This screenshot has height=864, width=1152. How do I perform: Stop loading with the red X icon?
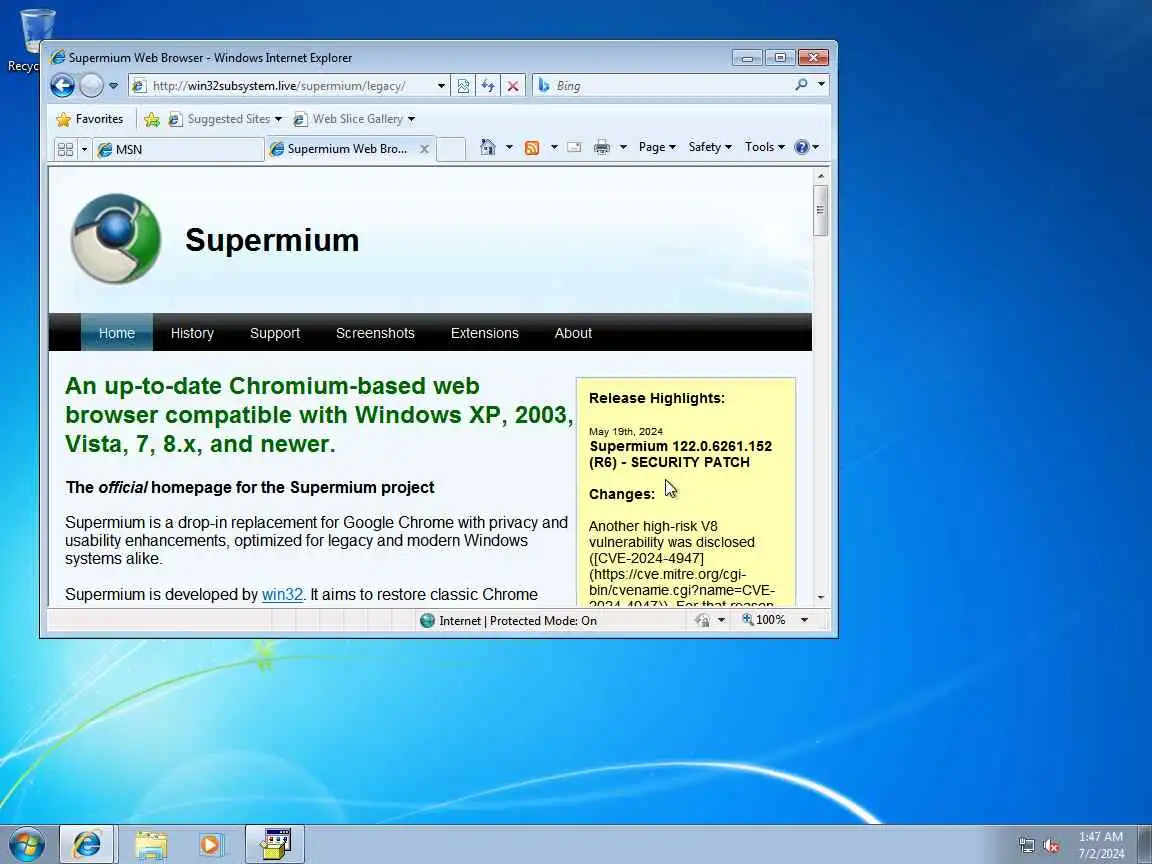513,86
